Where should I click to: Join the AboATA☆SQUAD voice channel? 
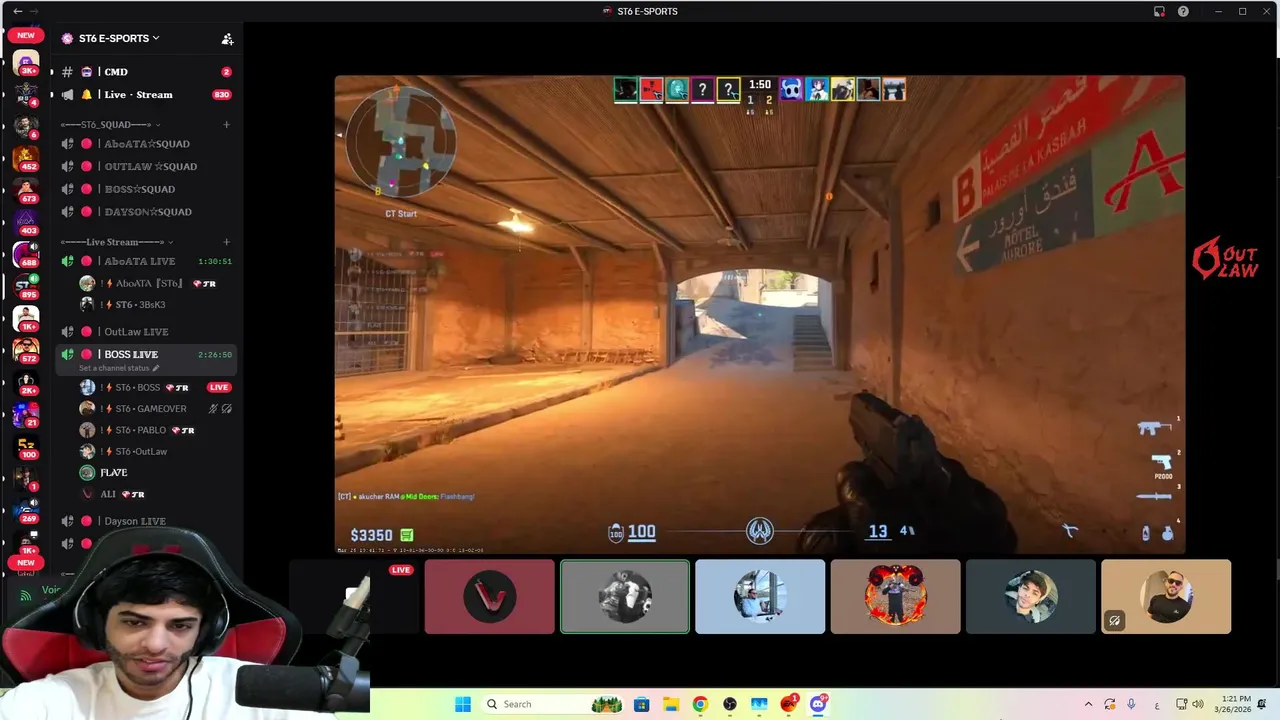(x=146, y=144)
